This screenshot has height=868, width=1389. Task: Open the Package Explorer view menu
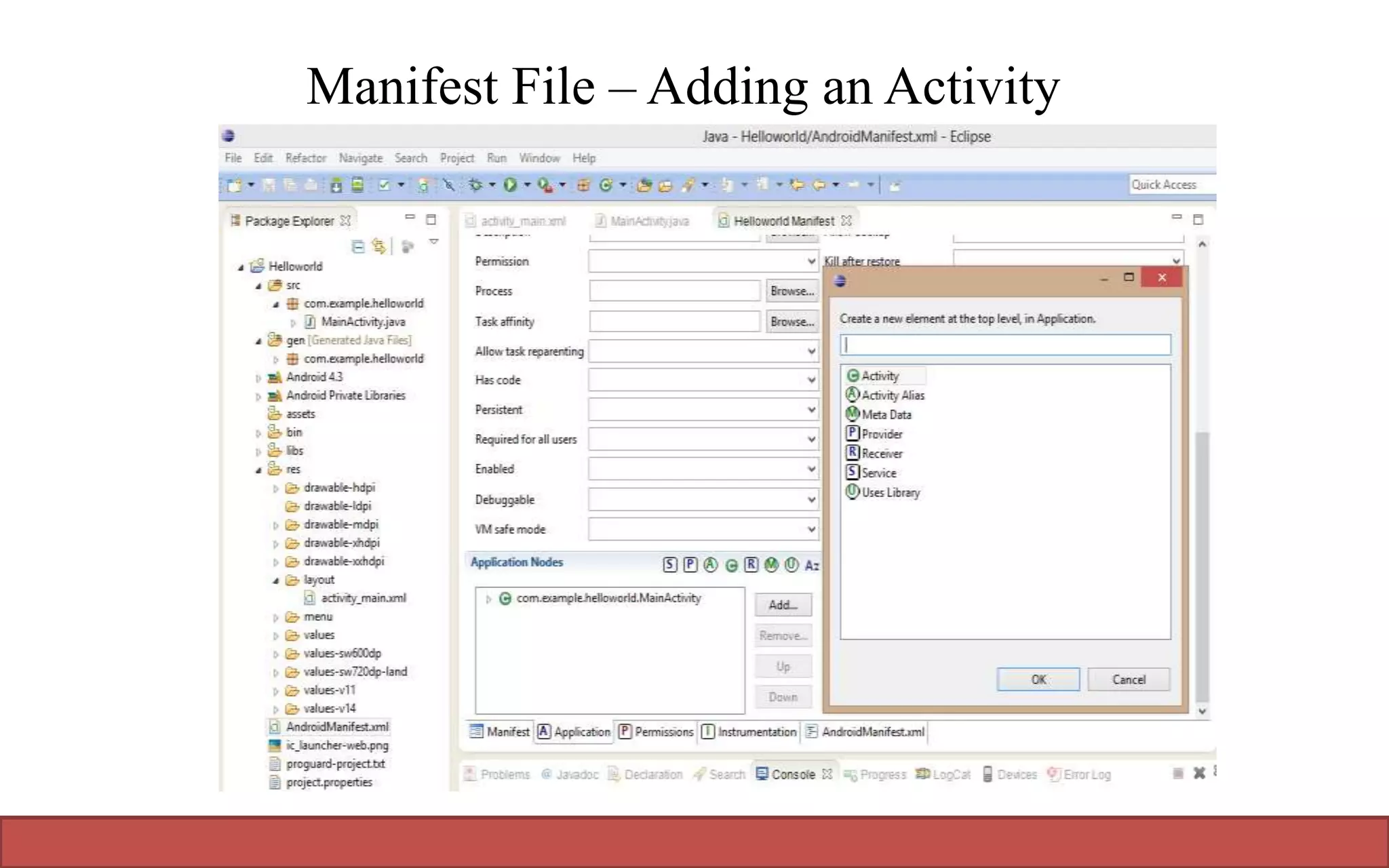click(x=434, y=241)
